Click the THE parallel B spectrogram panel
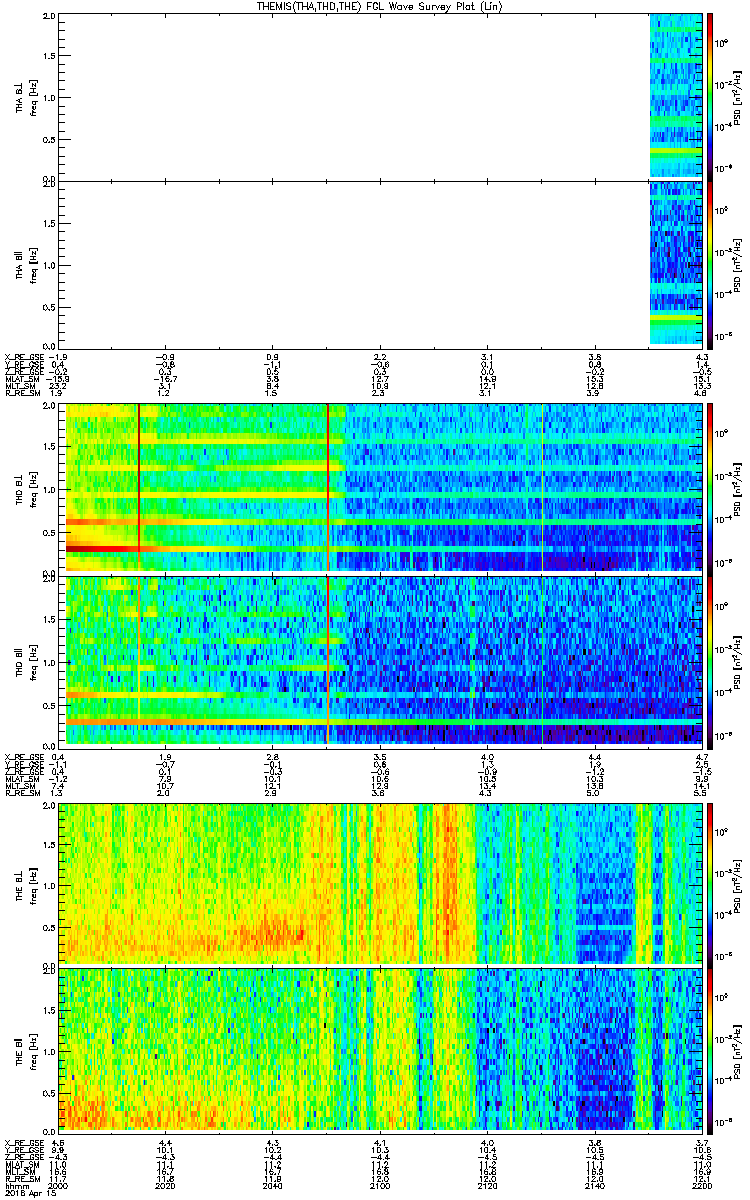This screenshot has height=1200, width=750. [x=381, y=1049]
